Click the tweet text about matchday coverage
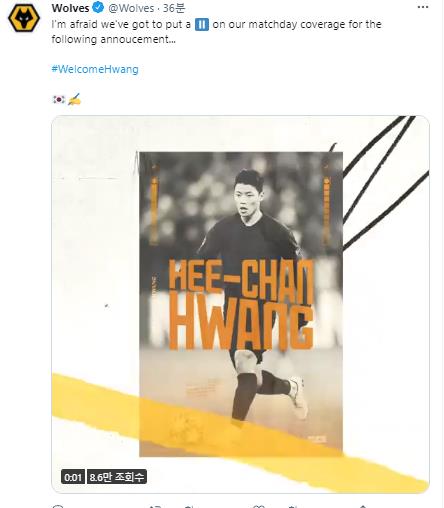444x508 pixels. (216, 32)
